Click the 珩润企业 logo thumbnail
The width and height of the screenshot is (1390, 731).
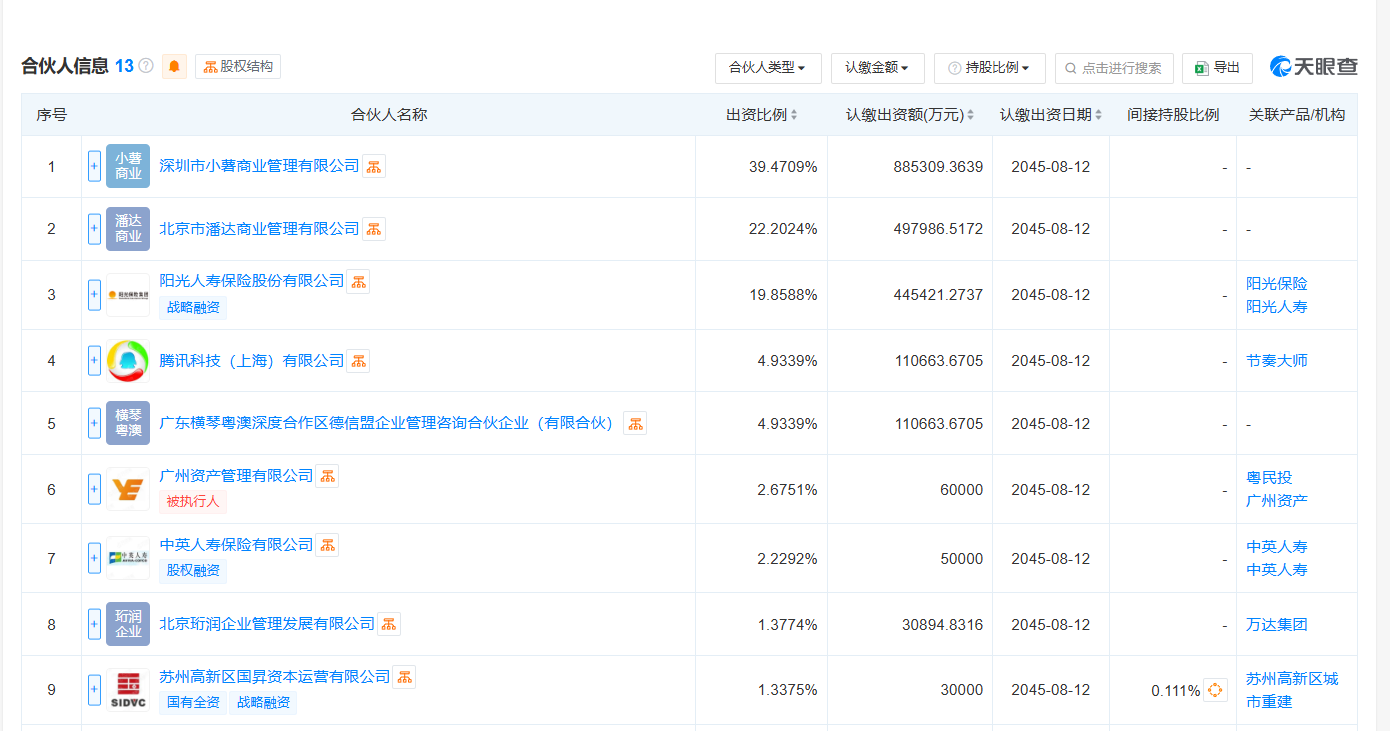[x=128, y=625]
